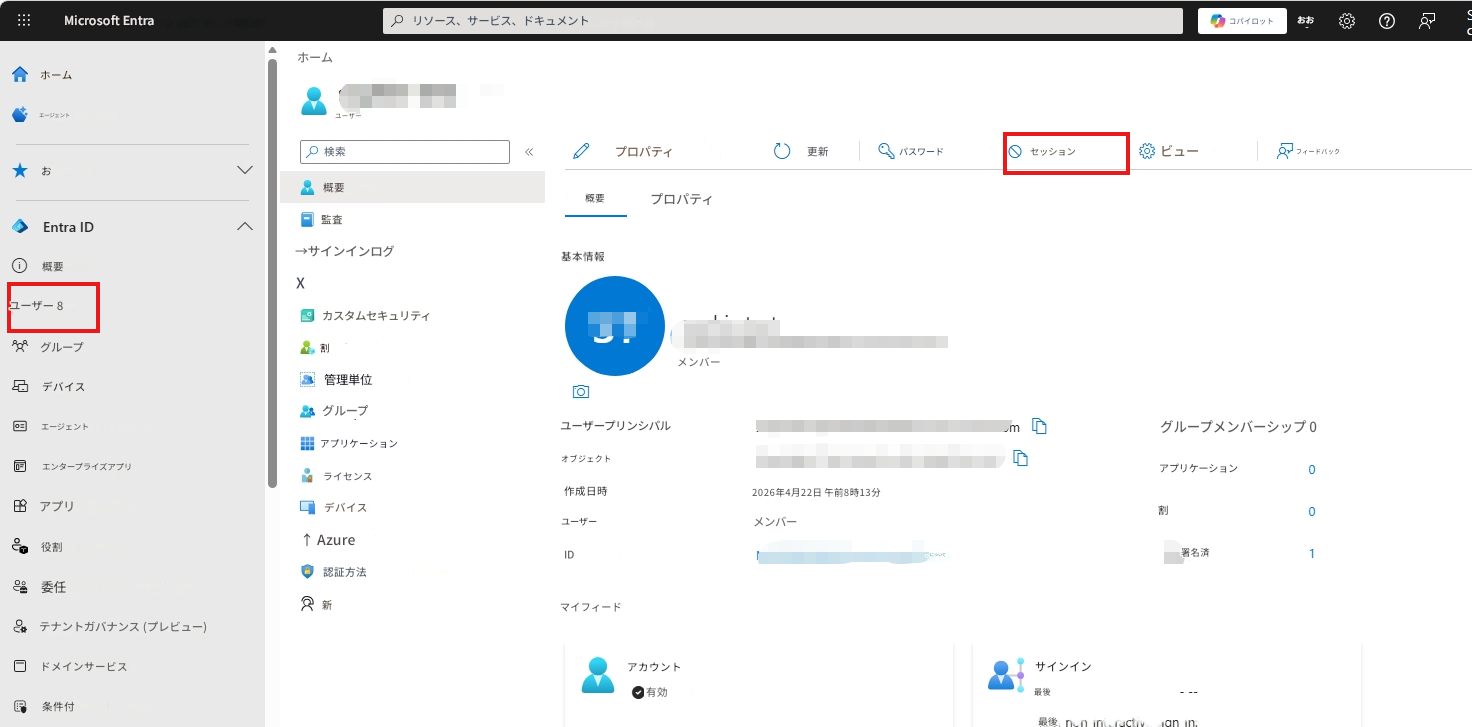Screen dimensions: 1472x727
Task: Click プロパティ edit pencil toolbar button
Action: [x=623, y=152]
